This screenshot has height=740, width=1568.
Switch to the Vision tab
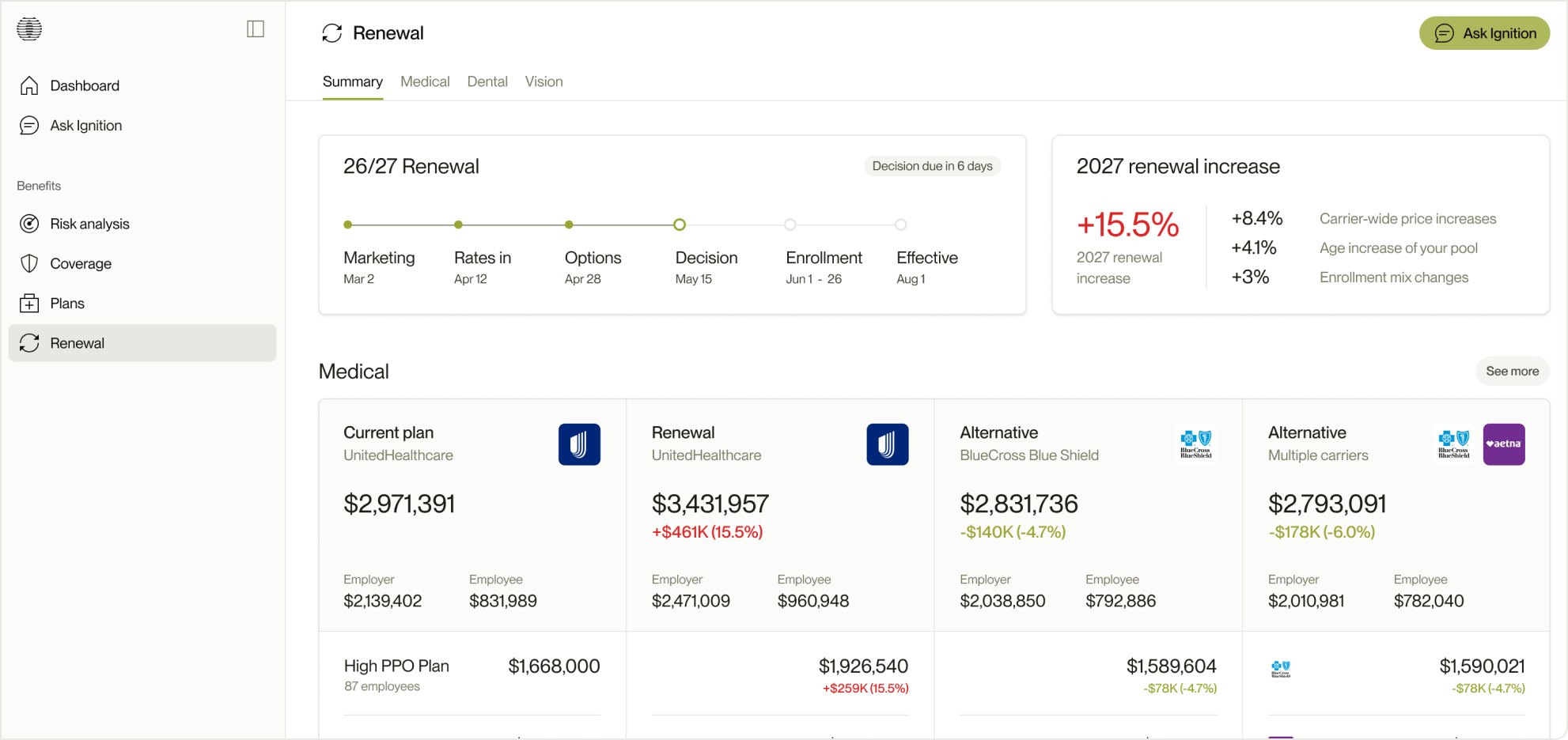544,81
